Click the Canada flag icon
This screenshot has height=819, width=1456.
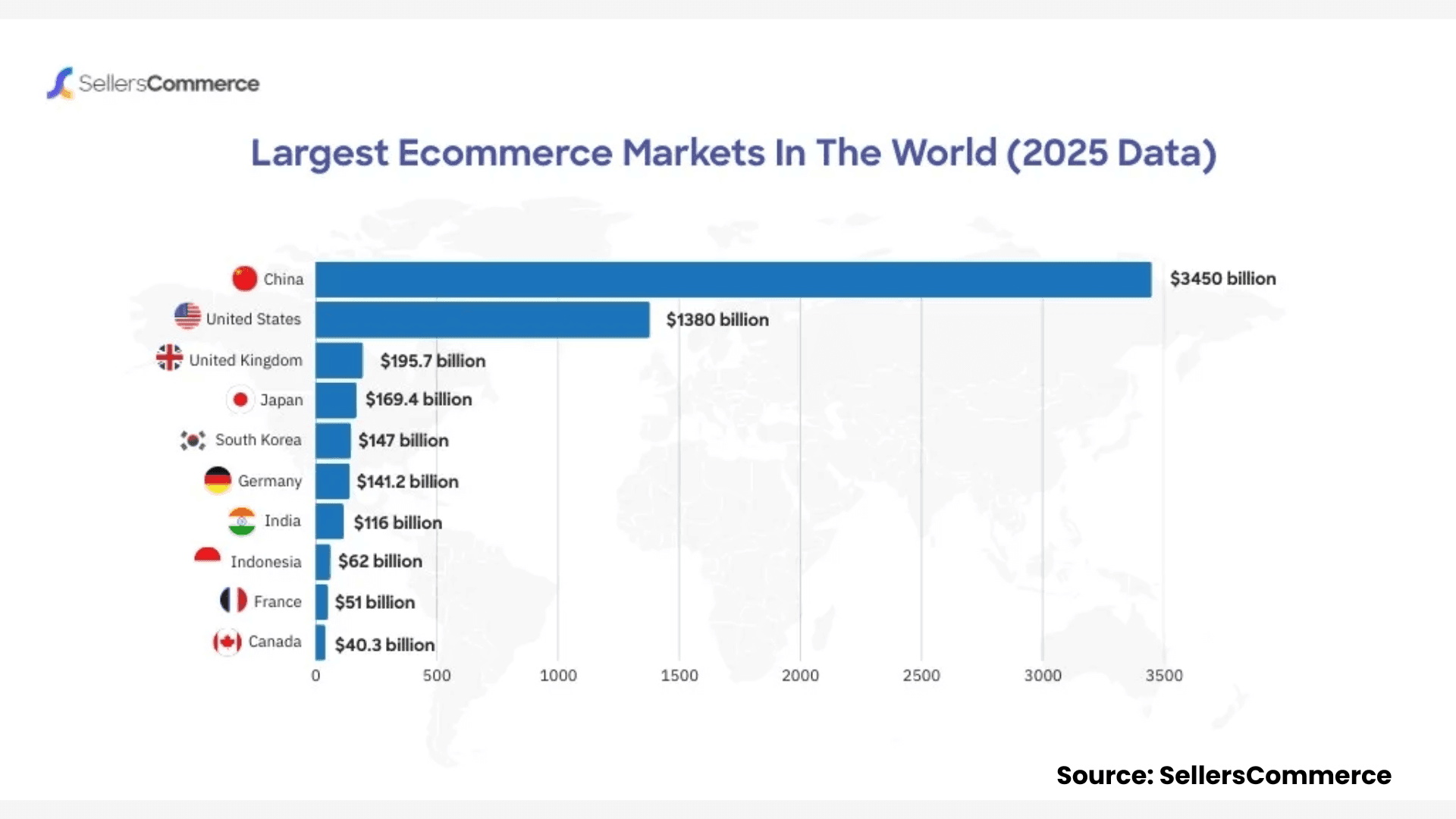point(227,642)
